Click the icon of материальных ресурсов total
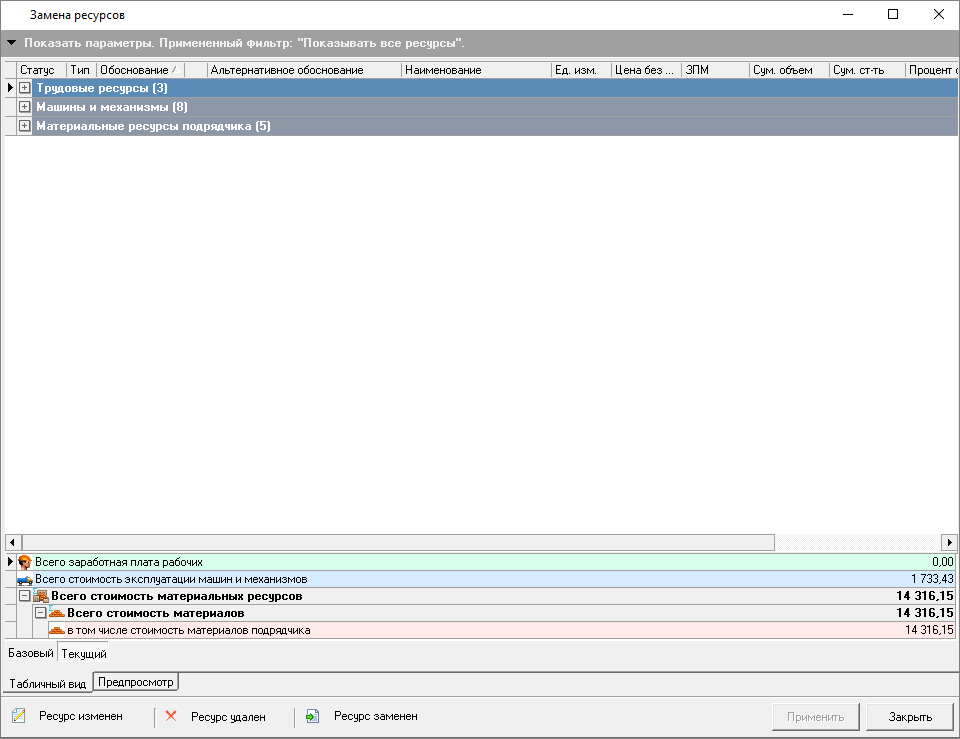The width and height of the screenshot is (960, 739). pyautogui.click(x=41, y=596)
